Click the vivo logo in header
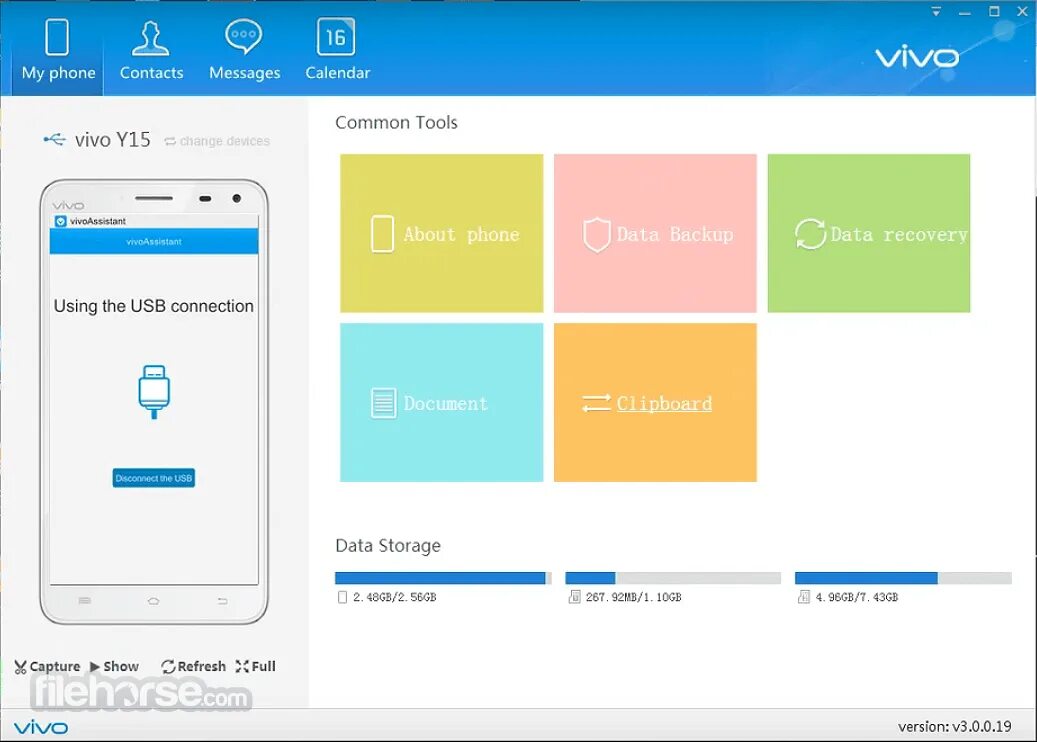The height and width of the screenshot is (742, 1037). point(917,58)
